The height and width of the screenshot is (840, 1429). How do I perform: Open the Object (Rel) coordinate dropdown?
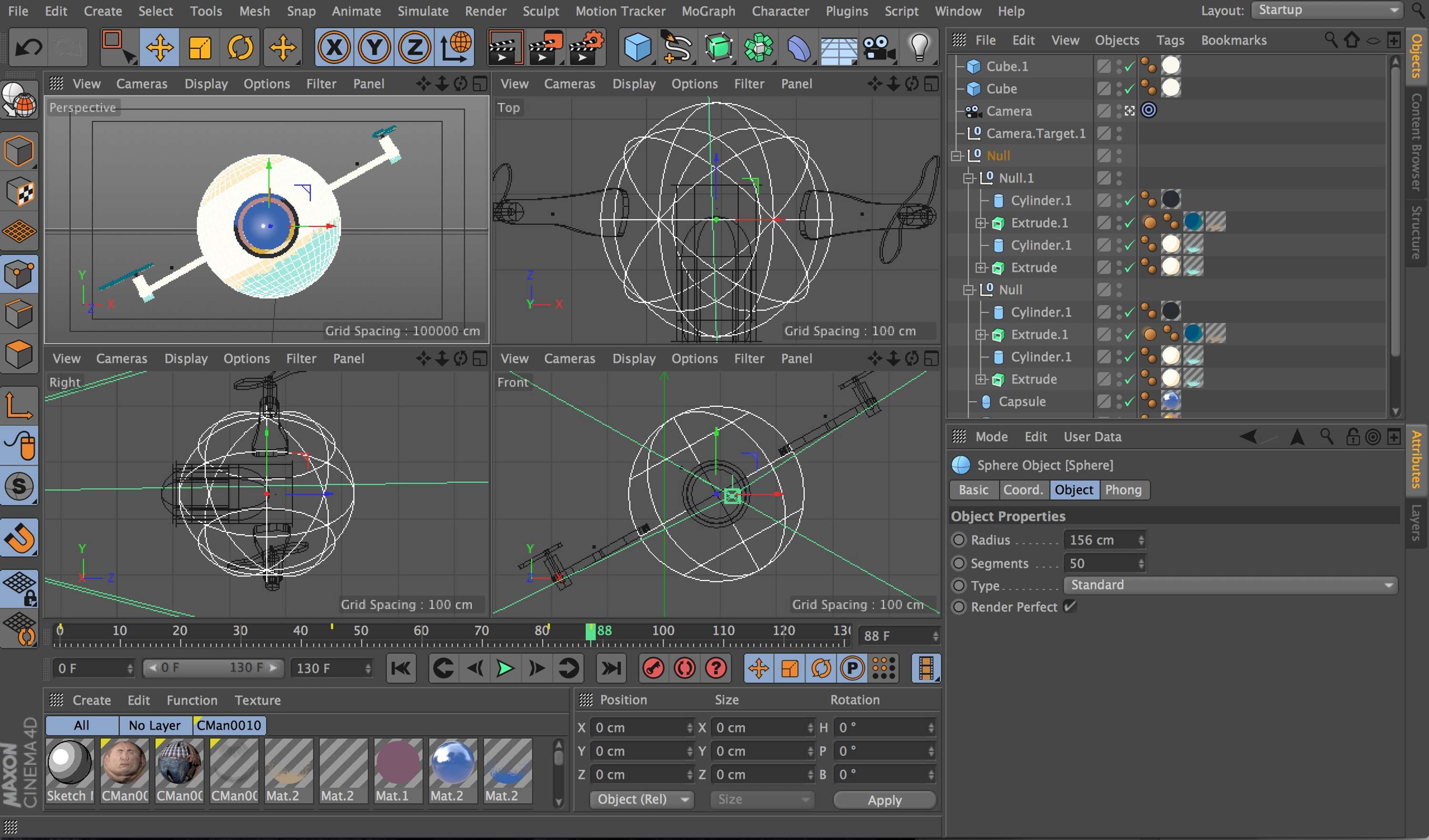(642, 799)
